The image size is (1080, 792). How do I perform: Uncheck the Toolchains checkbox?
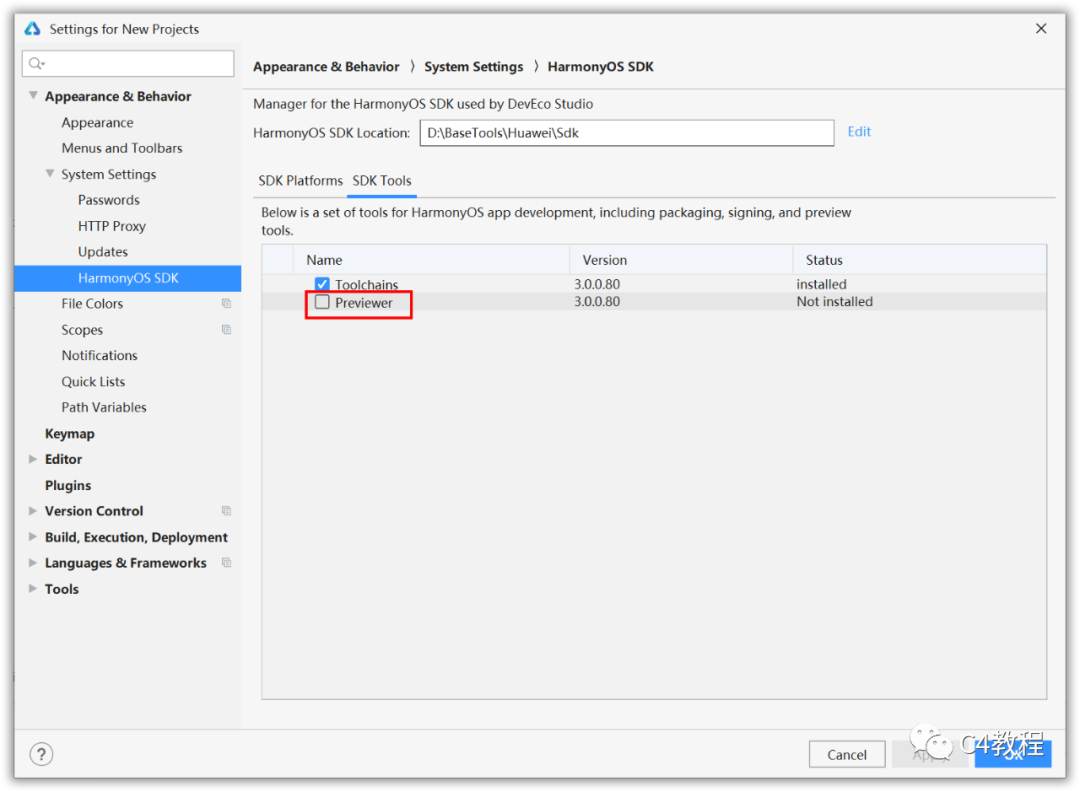[x=322, y=284]
